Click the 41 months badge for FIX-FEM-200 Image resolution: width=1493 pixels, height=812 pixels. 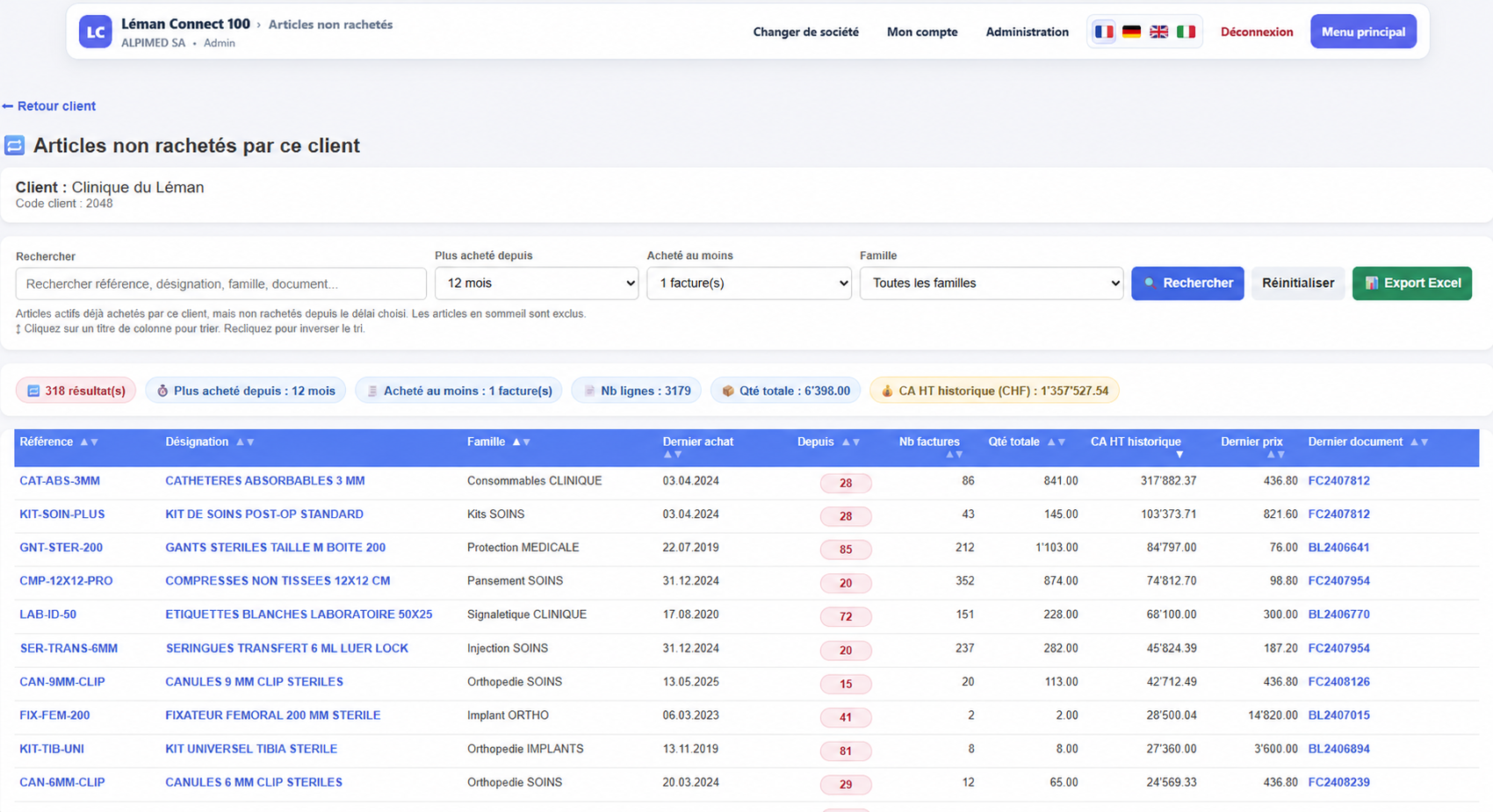pyautogui.click(x=846, y=717)
